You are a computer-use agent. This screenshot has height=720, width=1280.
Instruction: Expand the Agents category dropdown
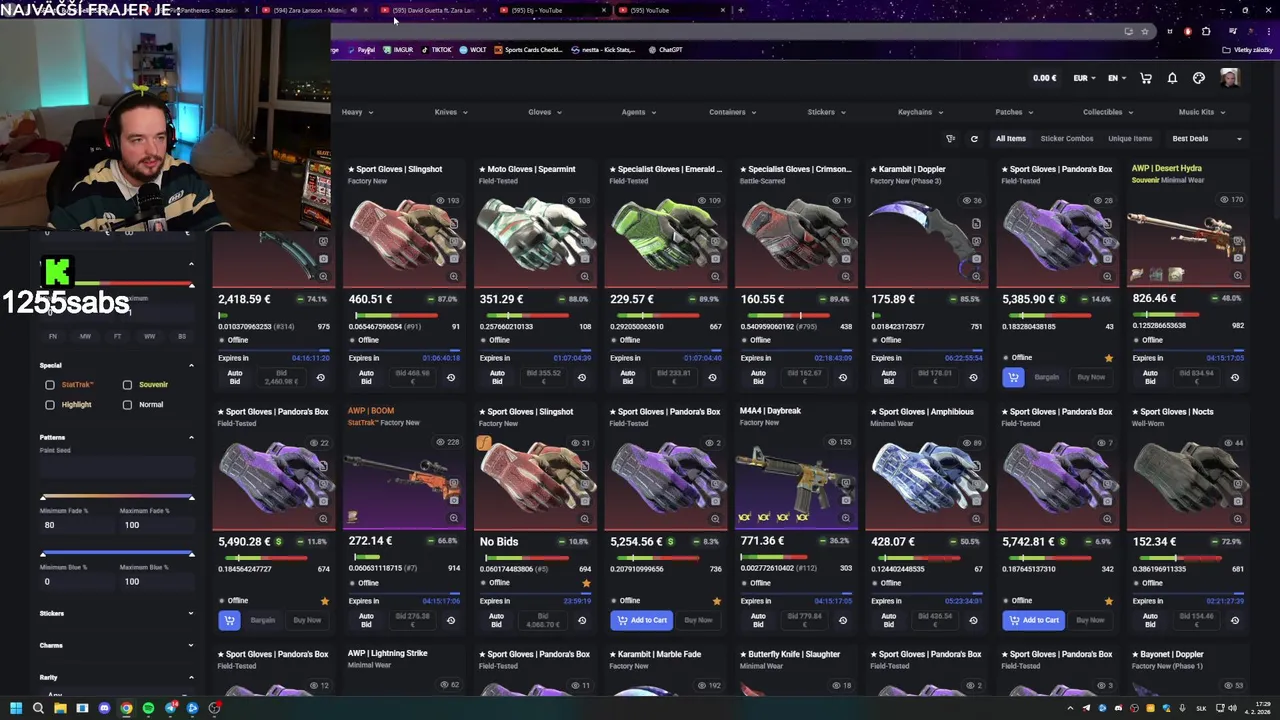(639, 112)
